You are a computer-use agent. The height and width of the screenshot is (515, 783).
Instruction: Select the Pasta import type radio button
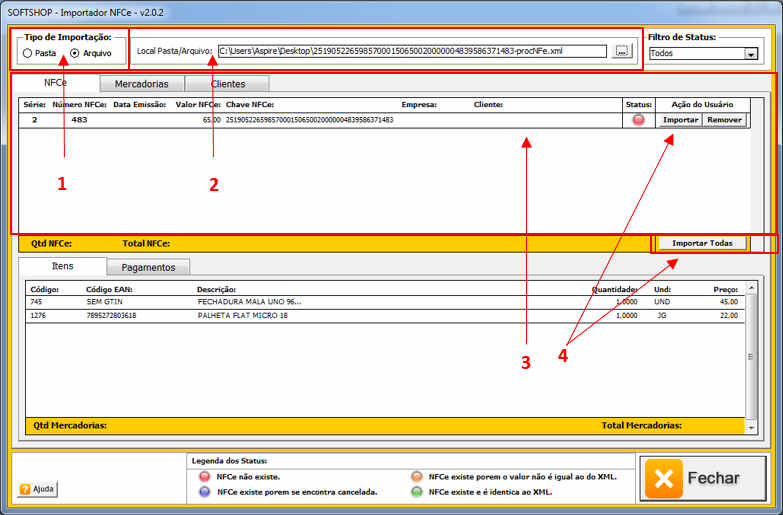pos(27,52)
